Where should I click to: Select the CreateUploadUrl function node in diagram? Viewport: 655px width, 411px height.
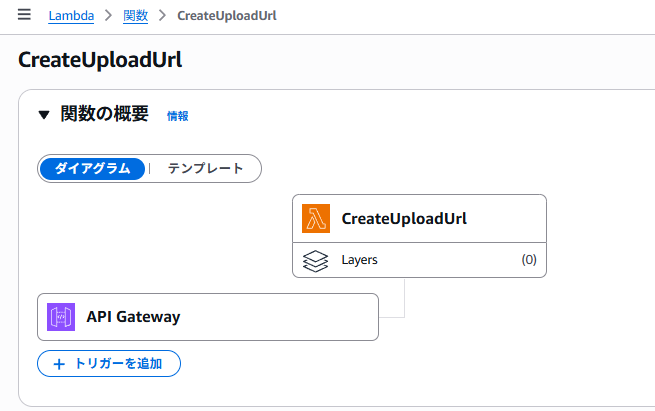419,218
